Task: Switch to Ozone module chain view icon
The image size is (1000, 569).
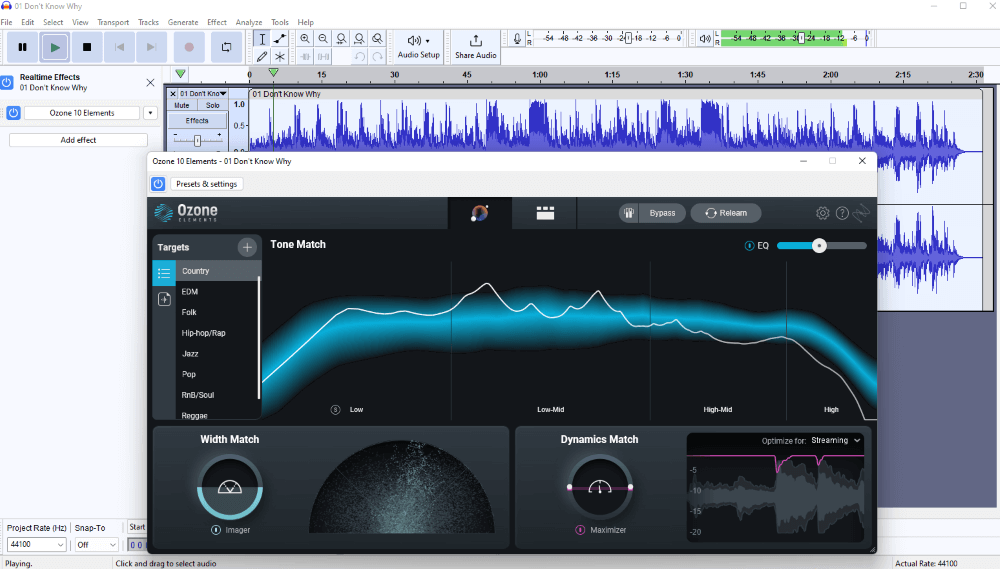Action: (x=545, y=213)
